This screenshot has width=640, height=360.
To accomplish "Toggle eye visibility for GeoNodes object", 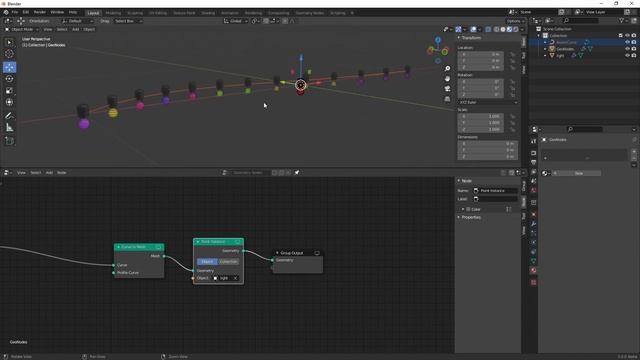I will (627, 49).
